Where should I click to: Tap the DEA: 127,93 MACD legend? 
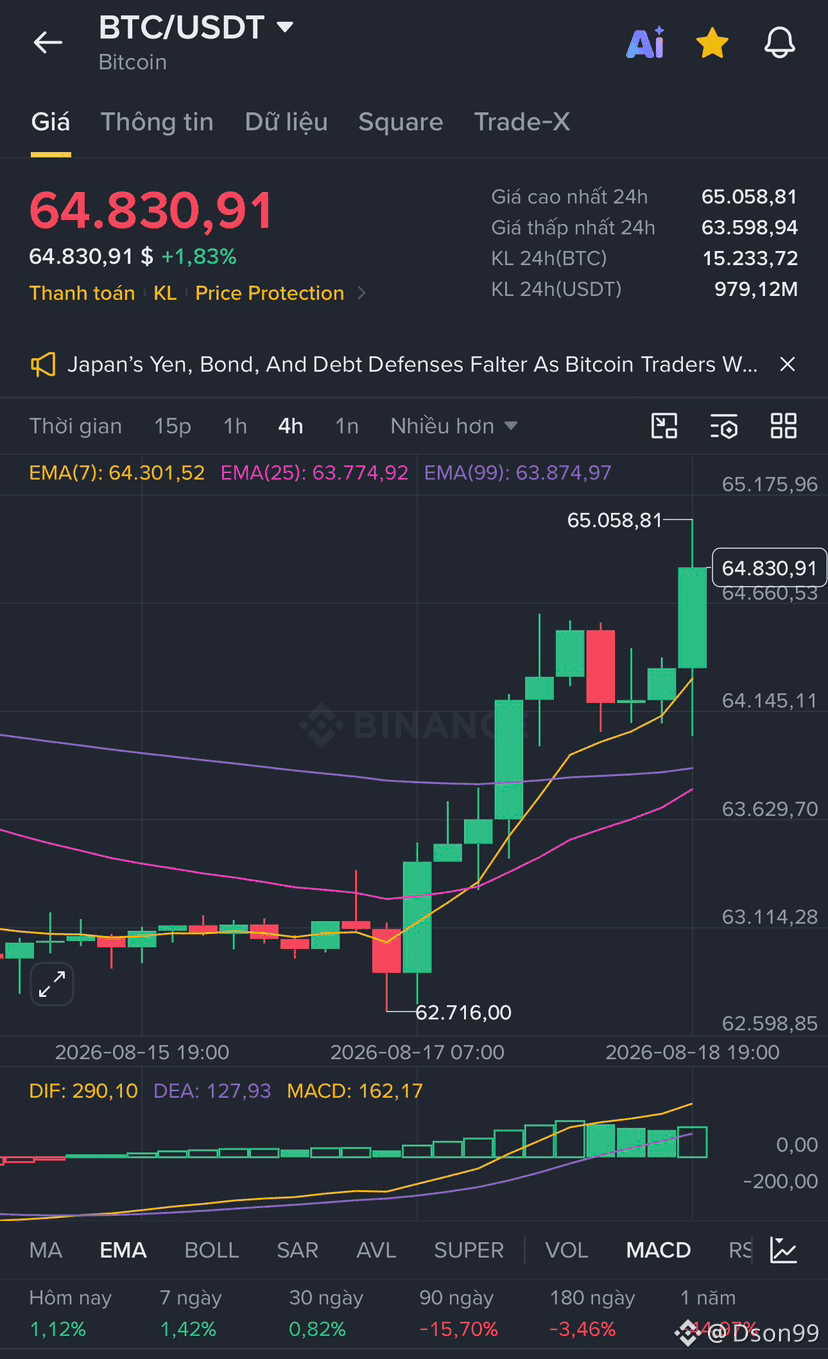(x=212, y=1091)
